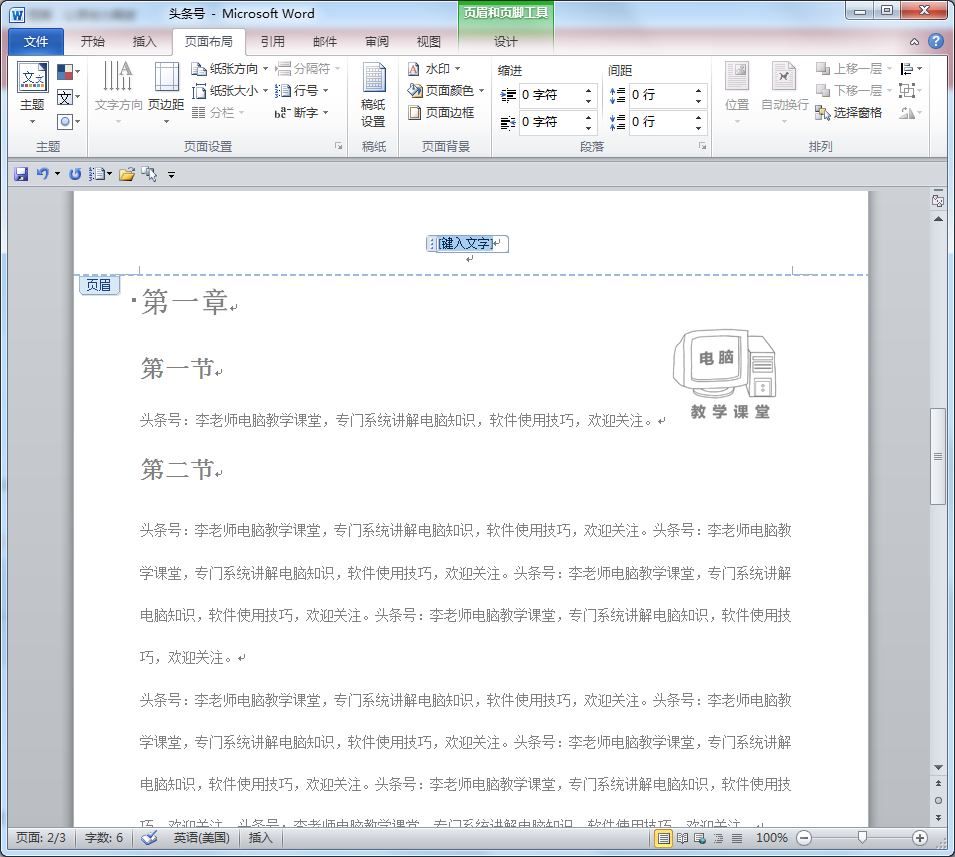Click the word count 字数: 6

tap(104, 838)
